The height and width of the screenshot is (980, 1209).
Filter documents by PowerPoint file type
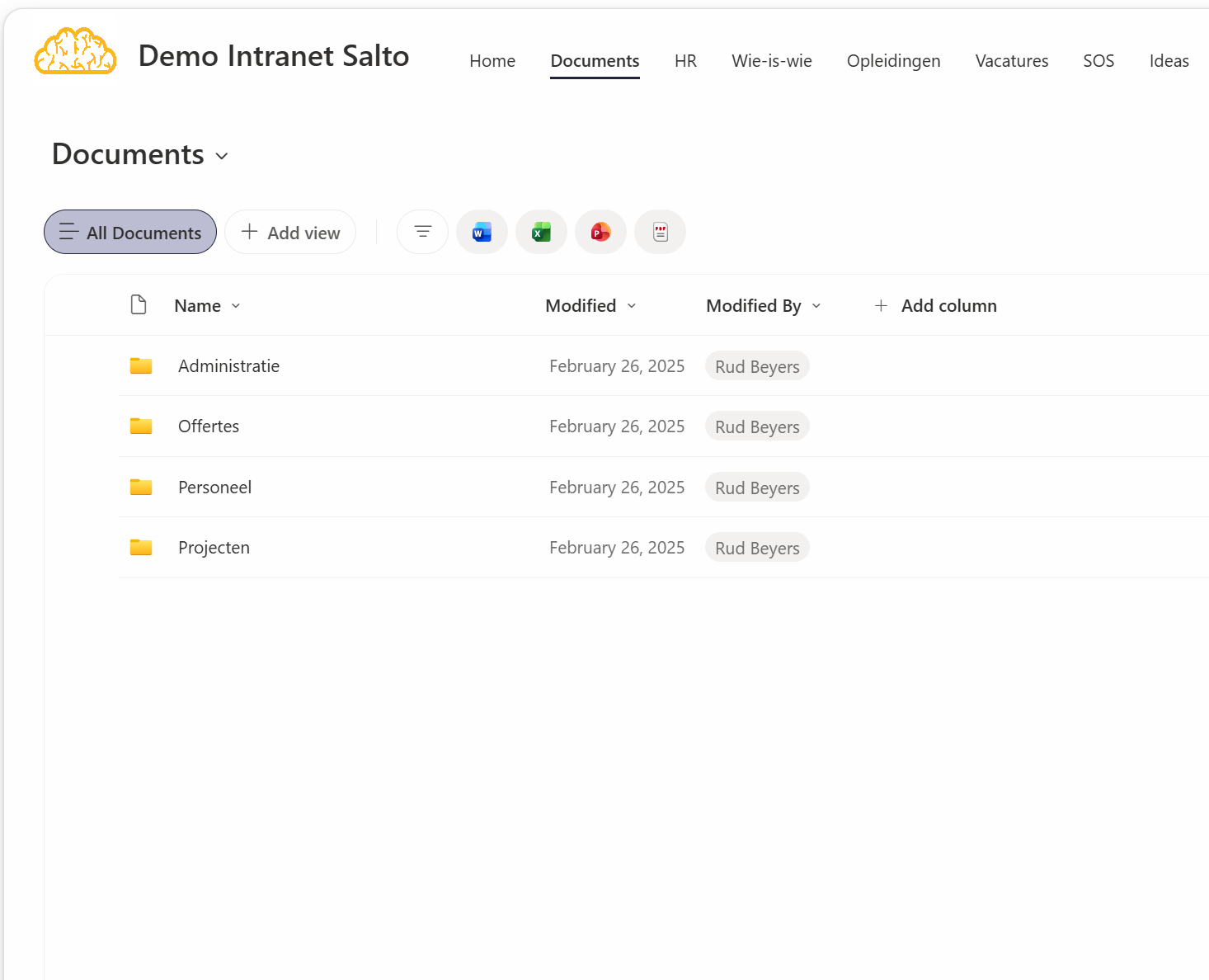click(600, 232)
